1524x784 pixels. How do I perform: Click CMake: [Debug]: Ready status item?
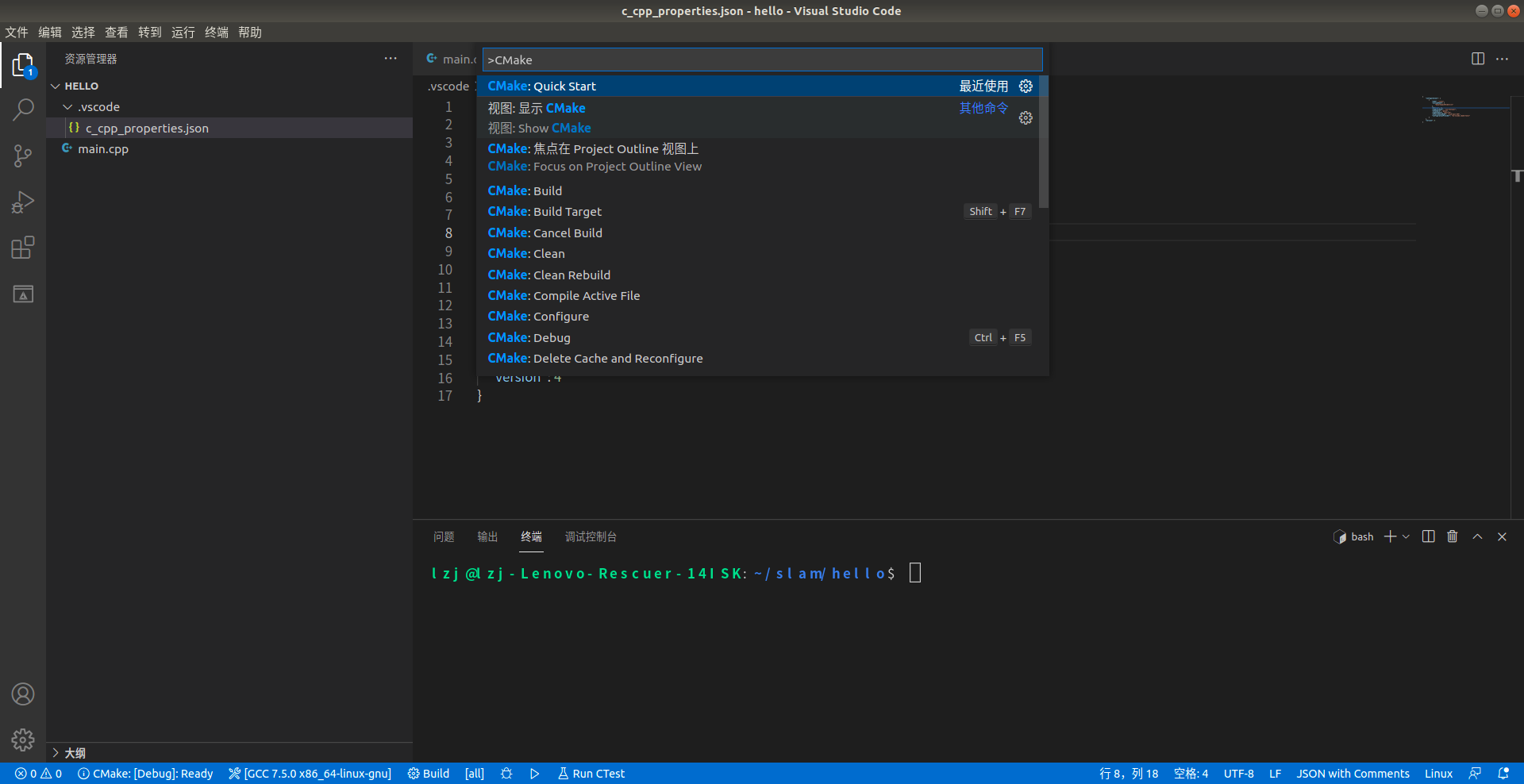145,774
